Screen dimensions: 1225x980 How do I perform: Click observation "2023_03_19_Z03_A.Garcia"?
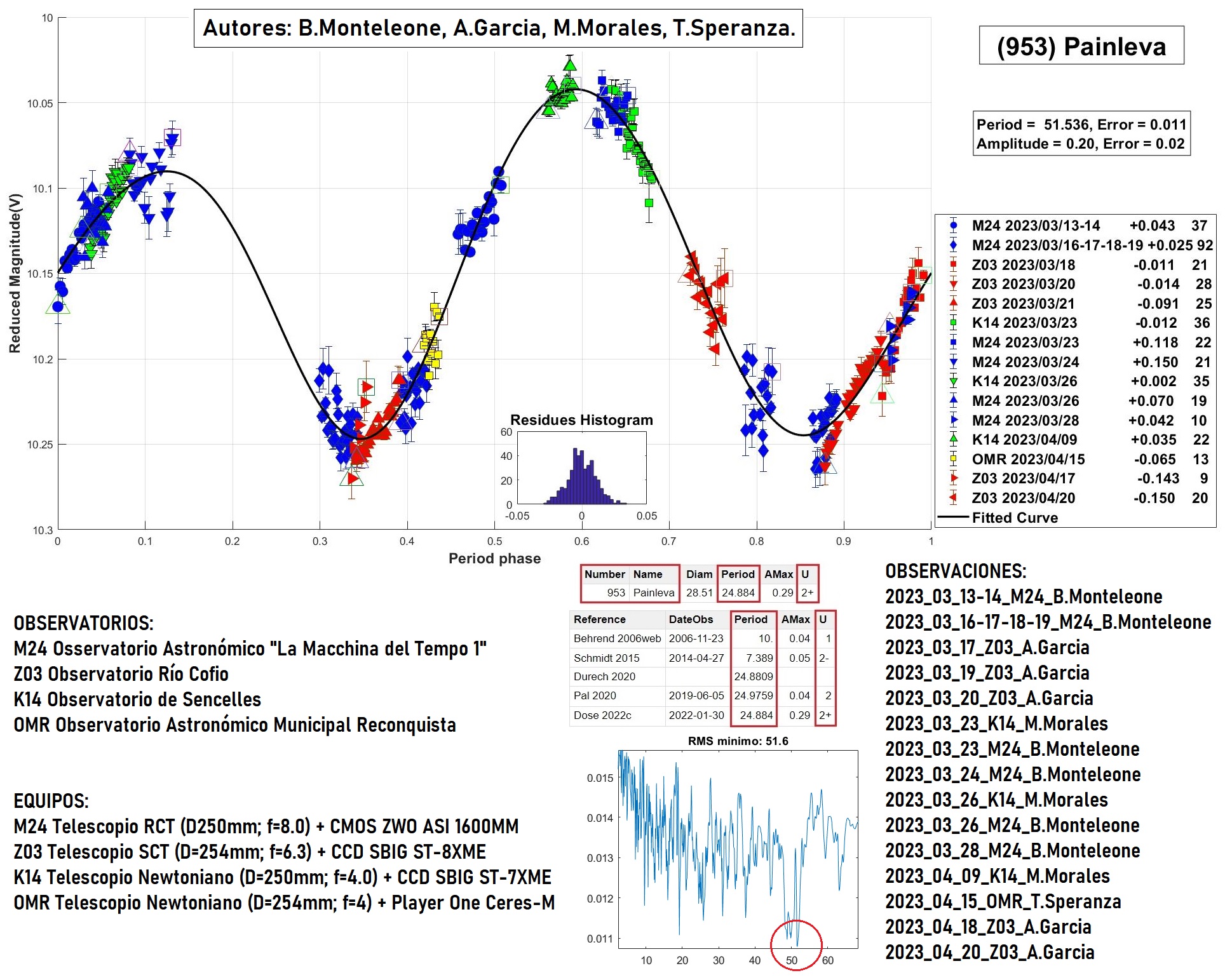(987, 673)
